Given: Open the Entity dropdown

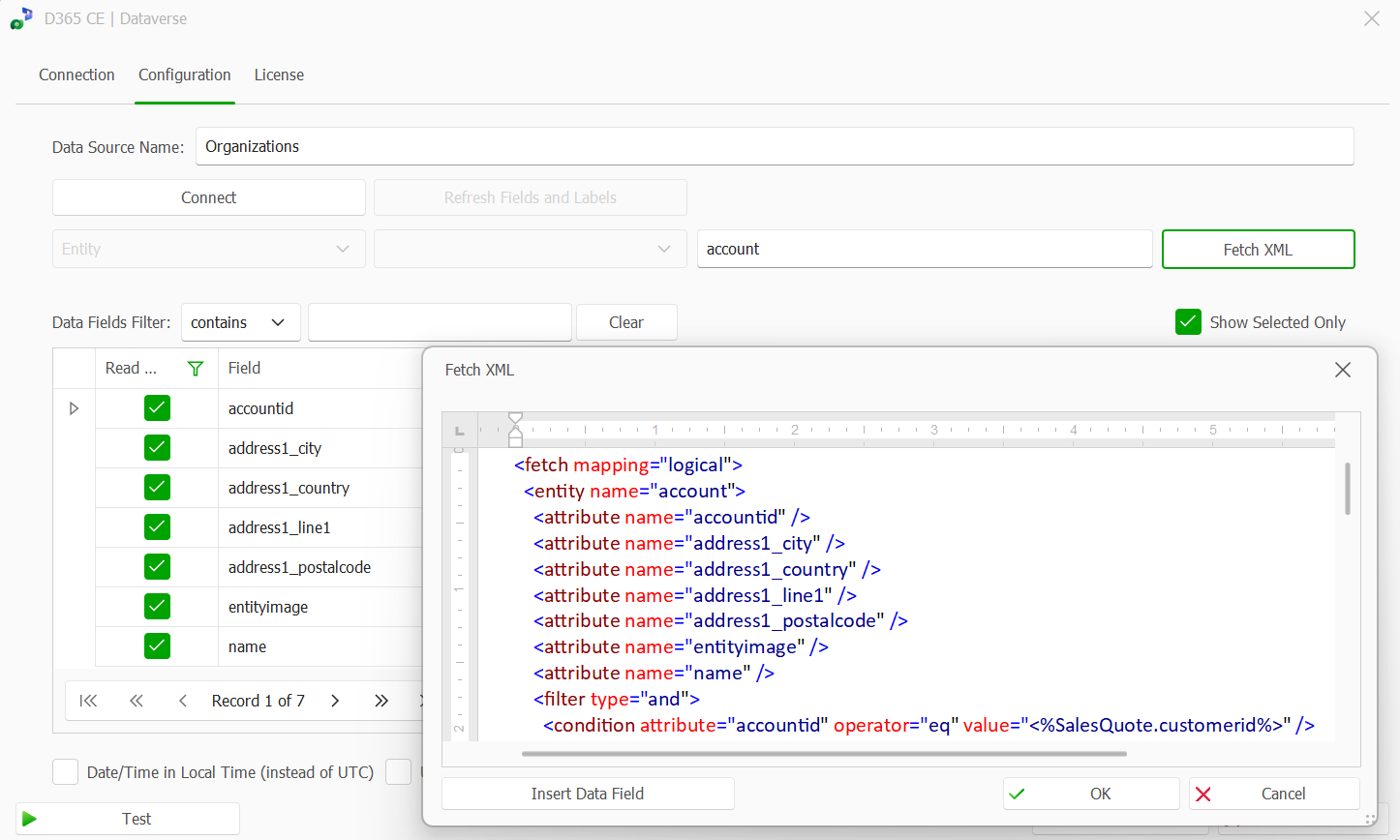Looking at the screenshot, I should tap(209, 249).
